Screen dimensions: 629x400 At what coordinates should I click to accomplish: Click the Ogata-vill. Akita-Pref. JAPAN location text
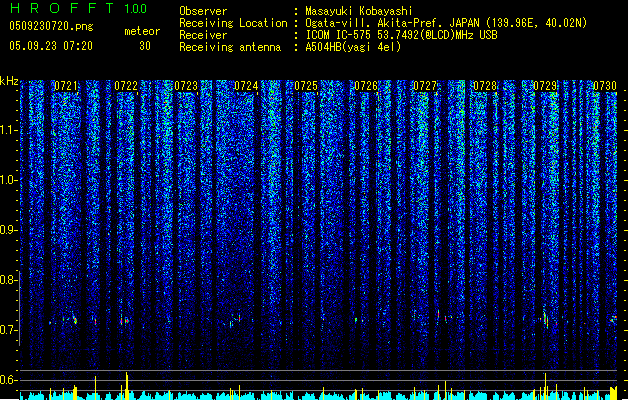pyautogui.click(x=446, y=23)
